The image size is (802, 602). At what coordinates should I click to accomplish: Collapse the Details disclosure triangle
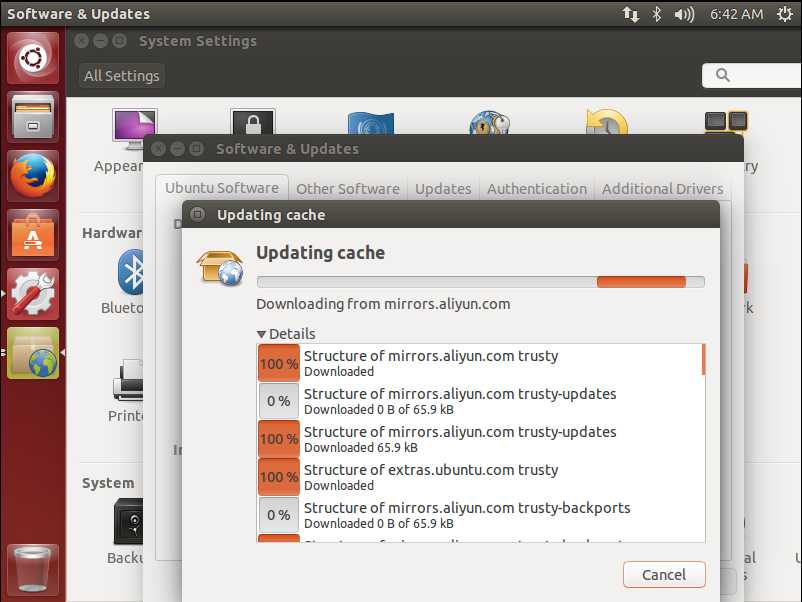pyautogui.click(x=261, y=334)
